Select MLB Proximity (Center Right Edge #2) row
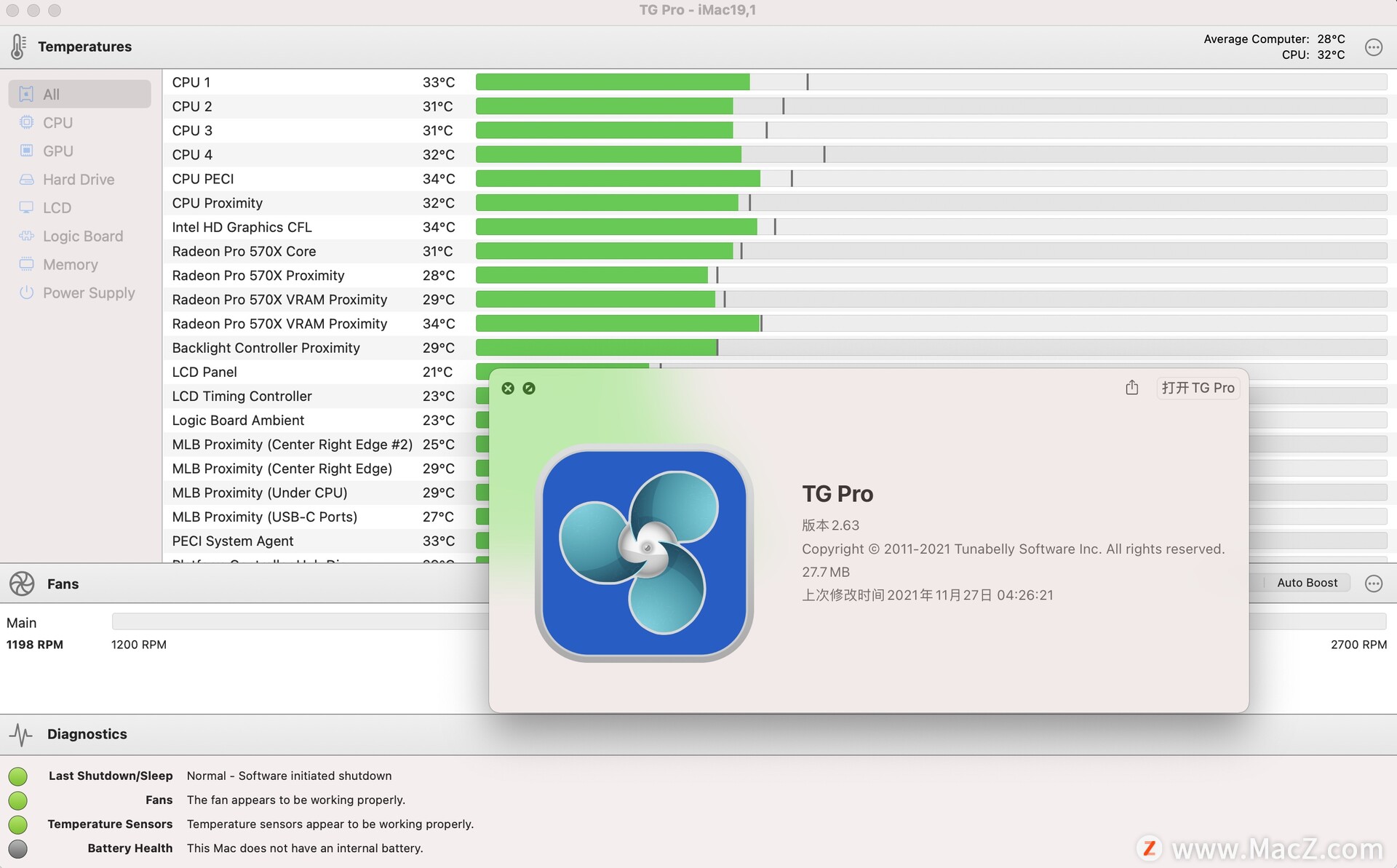This screenshot has width=1397, height=868. (326, 444)
